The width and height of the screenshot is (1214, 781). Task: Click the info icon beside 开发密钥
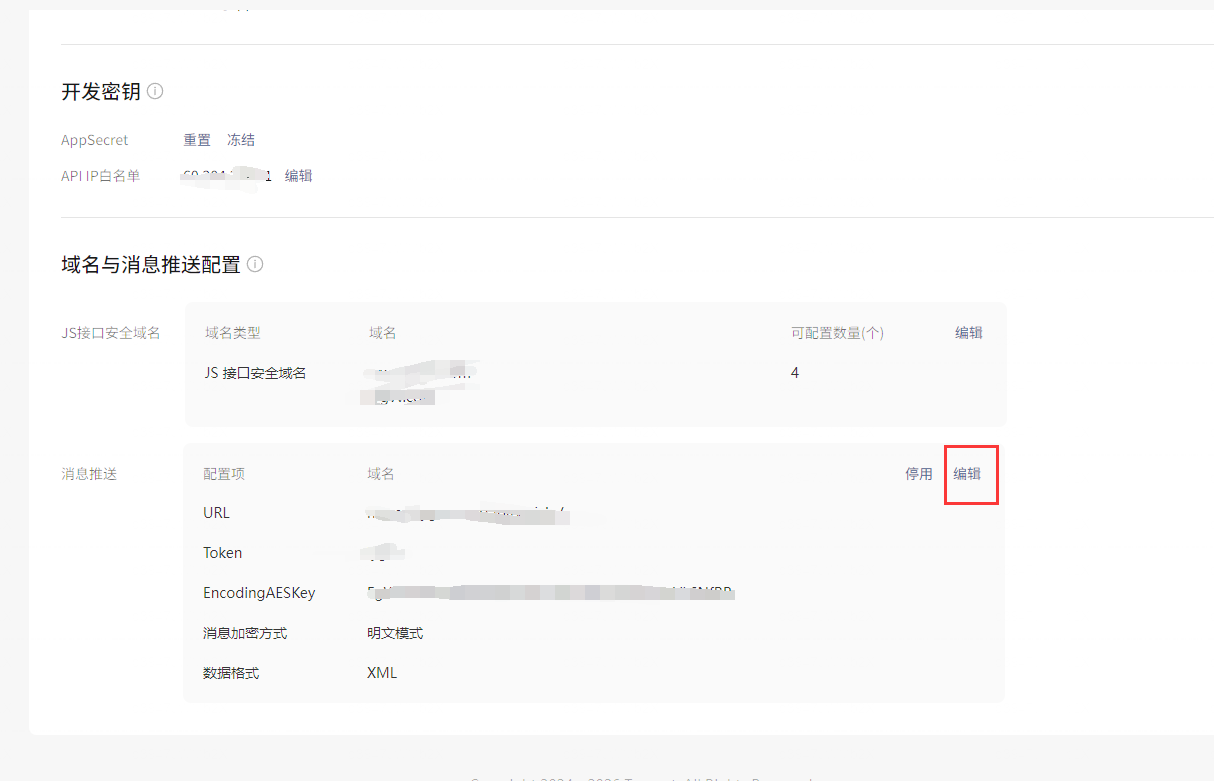155,91
